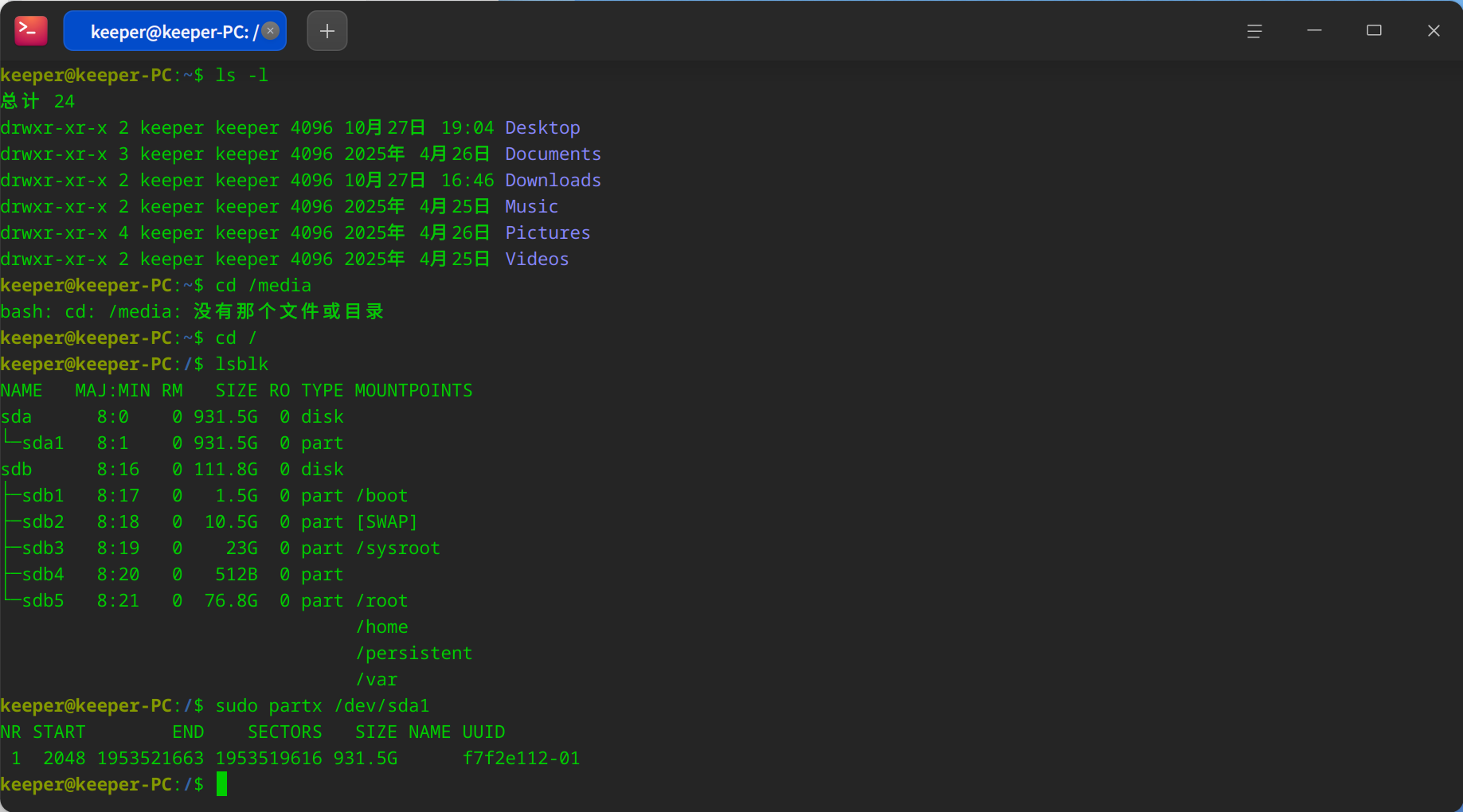Click the /boot mountpoint text
Image resolution: width=1463 pixels, height=812 pixels.
tap(381, 495)
